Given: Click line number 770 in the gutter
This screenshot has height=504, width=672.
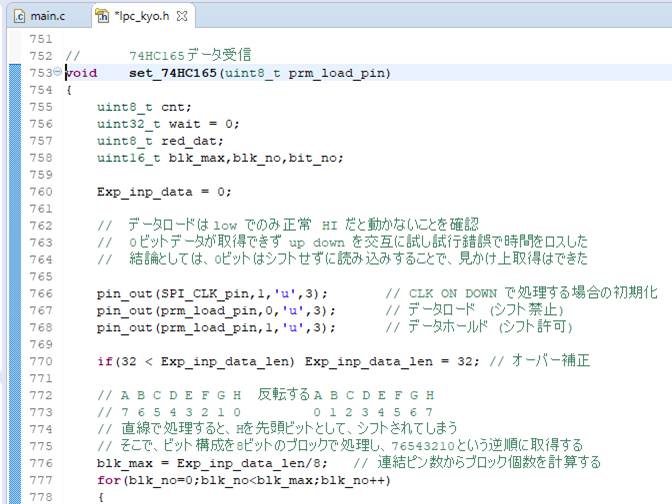Looking at the screenshot, I should click(42, 360).
